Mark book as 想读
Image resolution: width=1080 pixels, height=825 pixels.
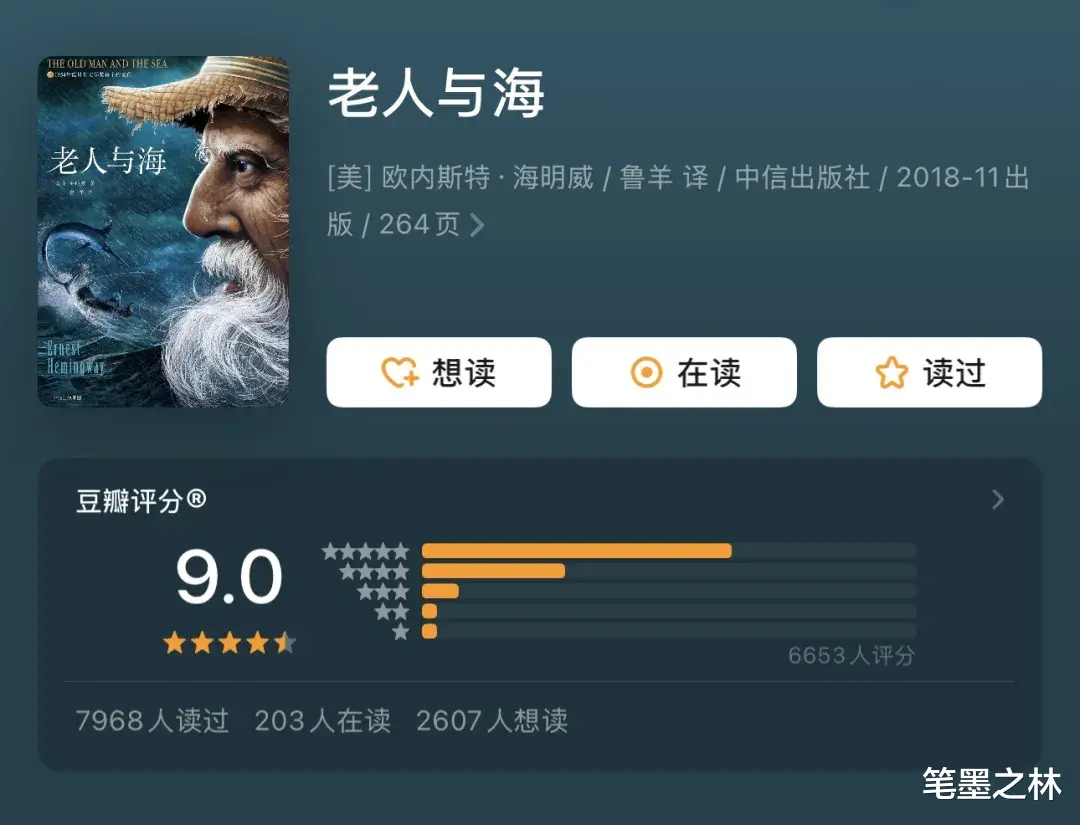point(439,373)
